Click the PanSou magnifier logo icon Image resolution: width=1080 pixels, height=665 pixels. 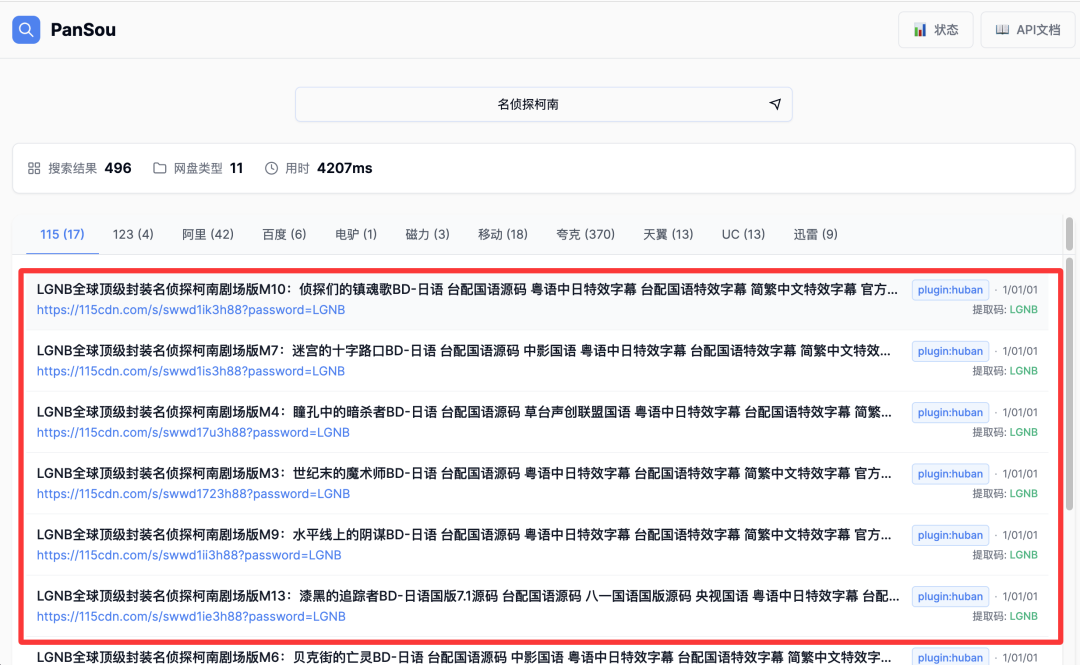(x=26, y=30)
